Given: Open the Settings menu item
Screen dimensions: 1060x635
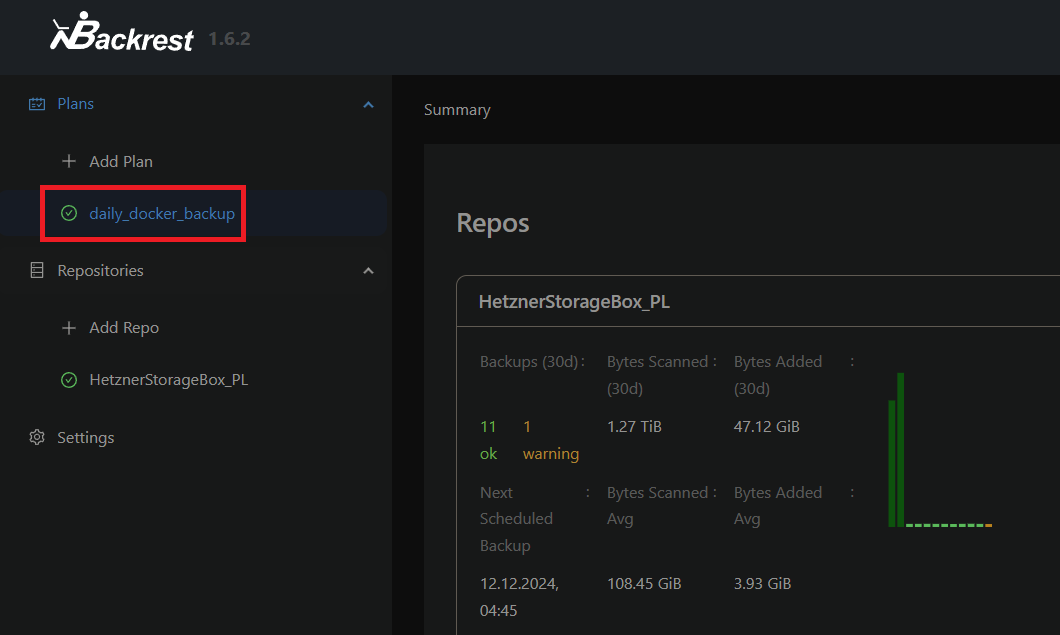Looking at the screenshot, I should coord(86,438).
